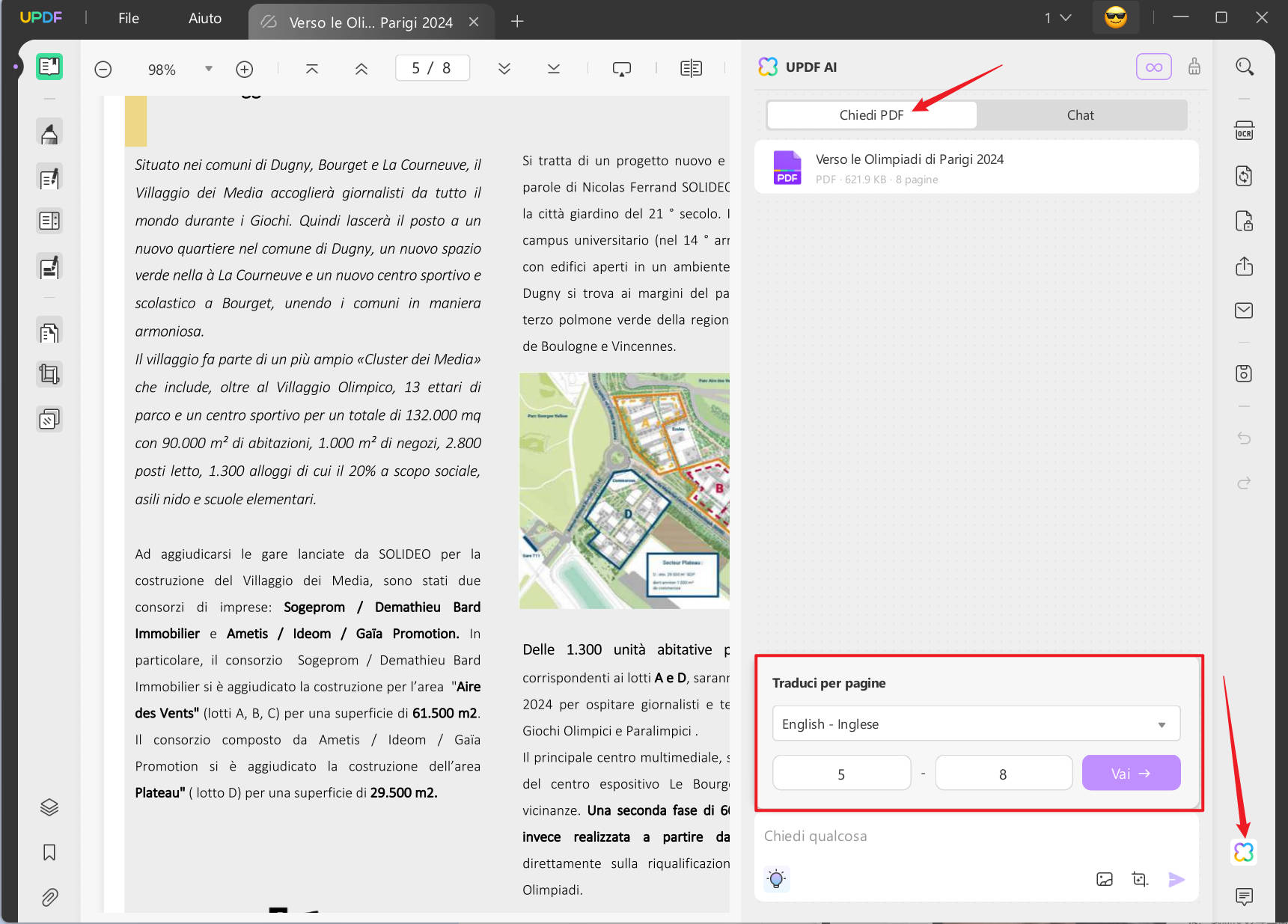The image size is (1288, 924).
Task: Change the page display layout
Action: 691,69
